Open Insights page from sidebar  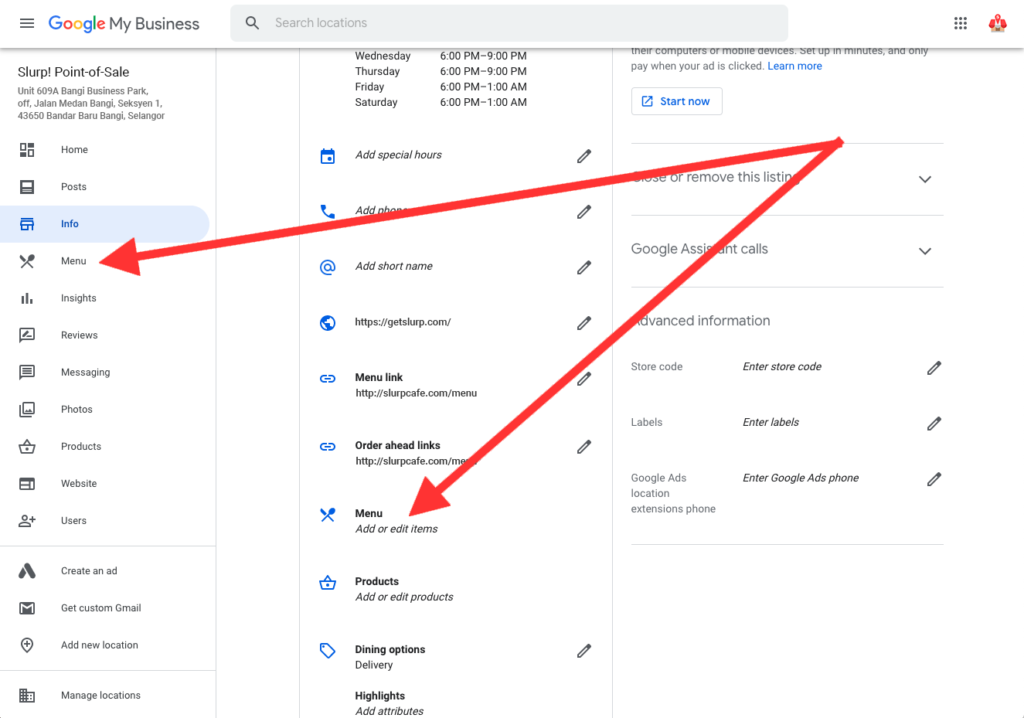click(78, 298)
